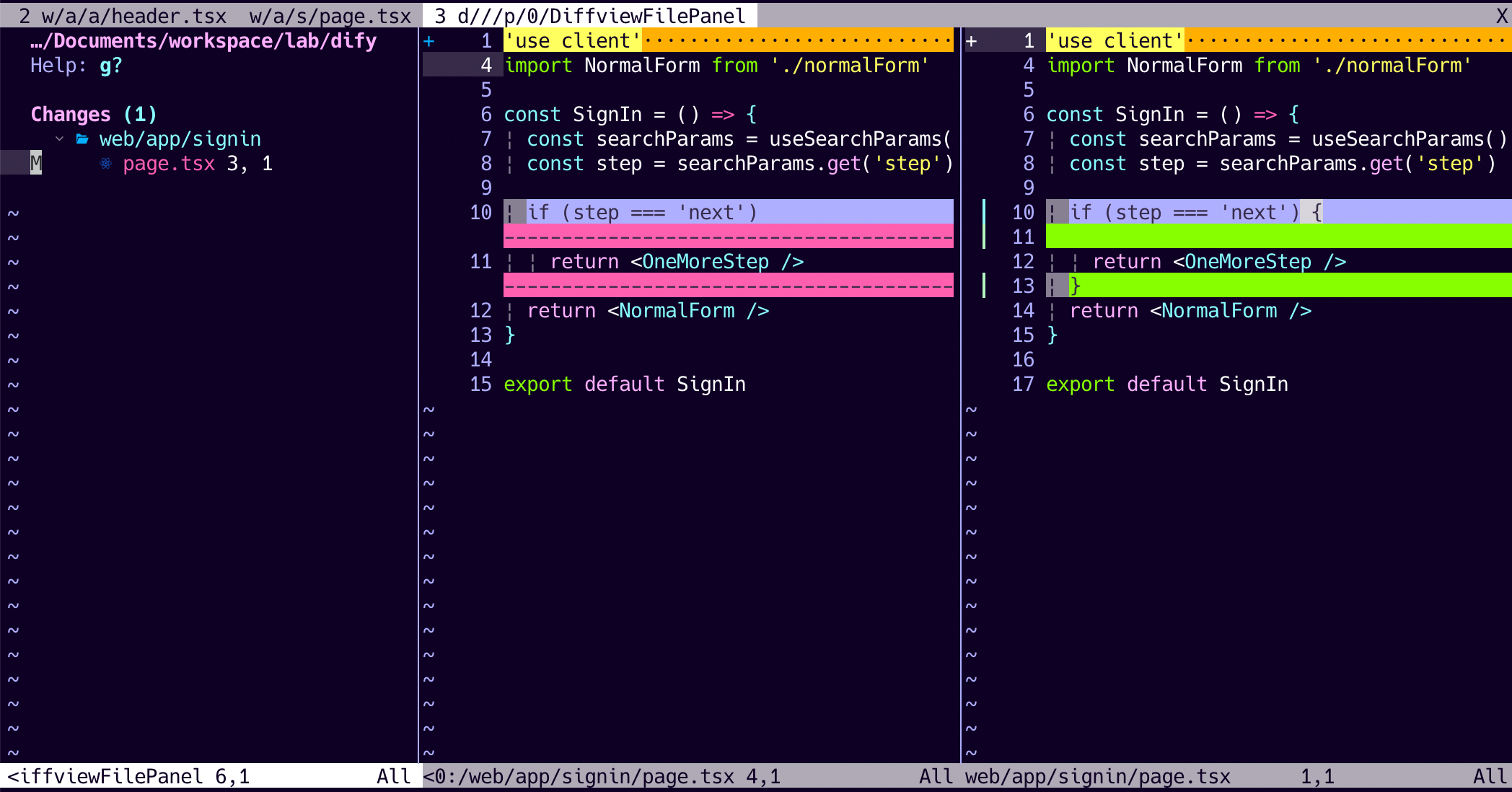Image resolution: width=1512 pixels, height=792 pixels.
Task: Expand the folded 'use client' line in right pane
Action: [x=1115, y=41]
